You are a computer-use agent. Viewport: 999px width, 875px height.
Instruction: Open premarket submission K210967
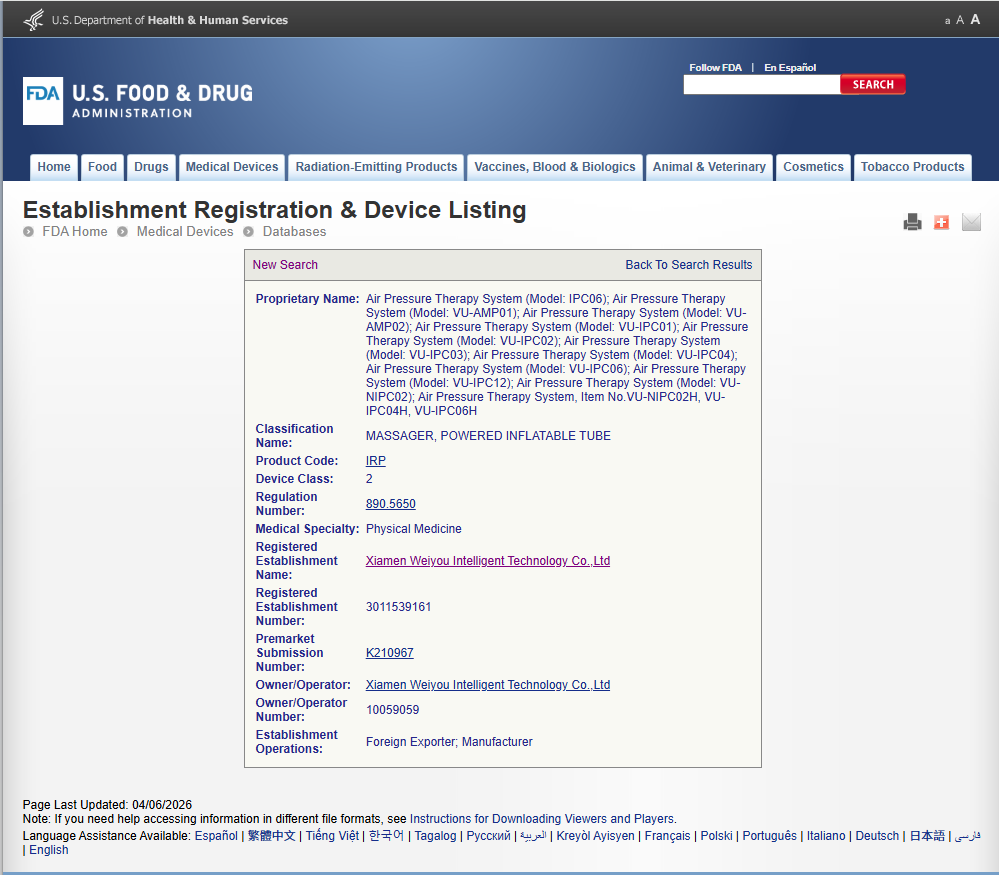[x=389, y=653]
